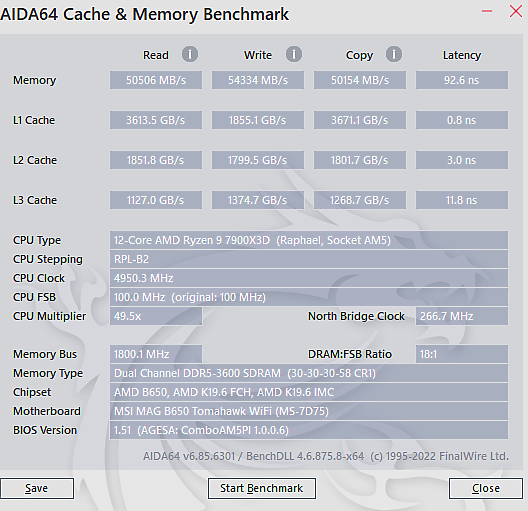Select the Memory latency value 92.6 ns
The image size is (528, 511).
point(462,80)
